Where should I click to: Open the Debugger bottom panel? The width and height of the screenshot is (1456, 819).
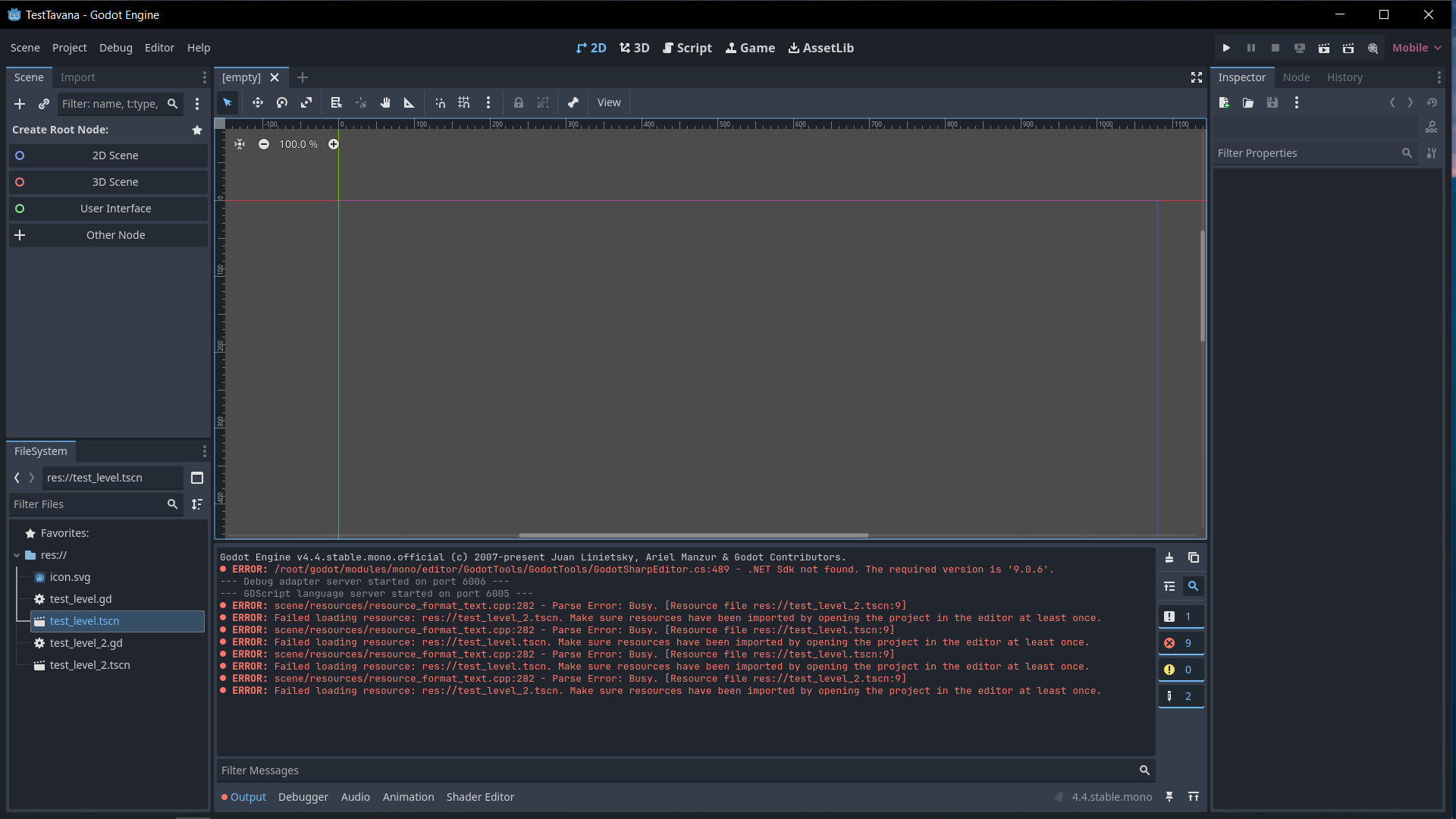click(x=303, y=797)
